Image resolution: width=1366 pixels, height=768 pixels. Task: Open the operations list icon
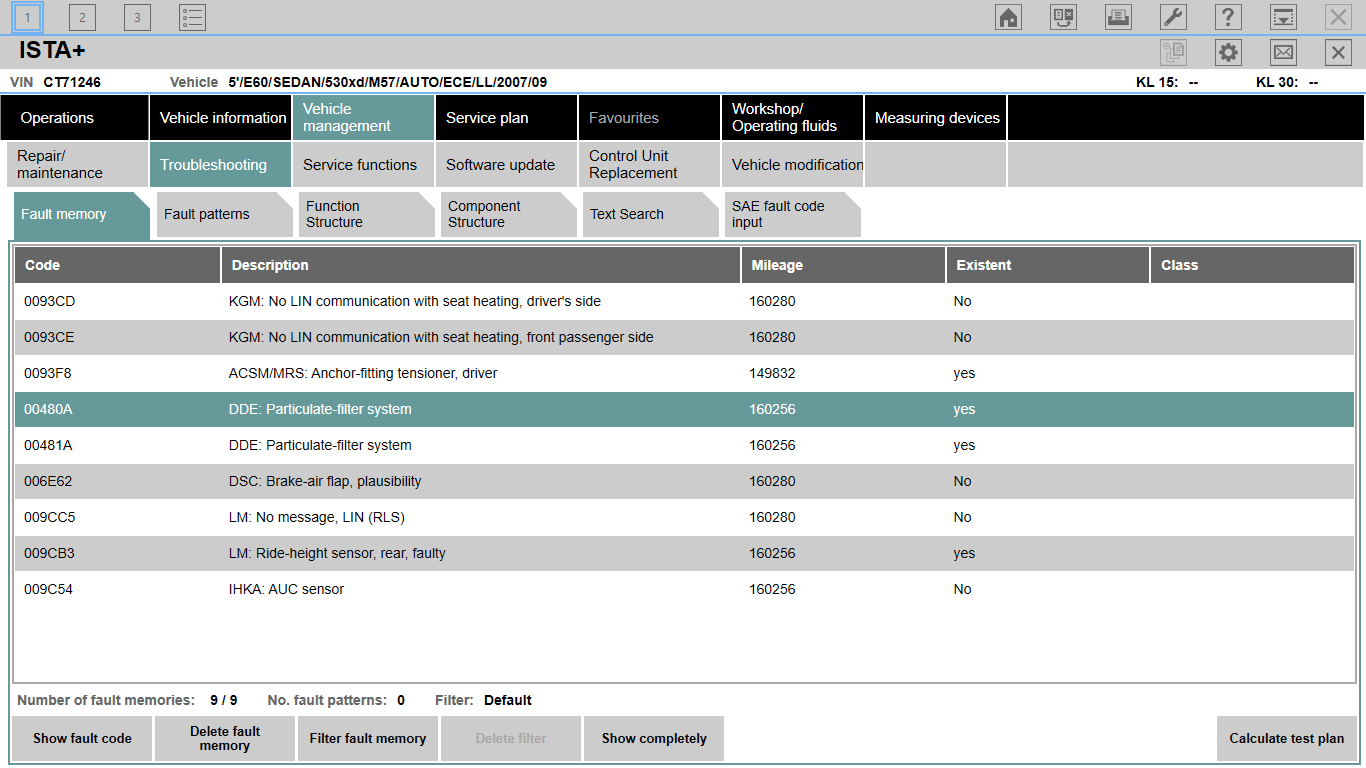click(x=192, y=17)
